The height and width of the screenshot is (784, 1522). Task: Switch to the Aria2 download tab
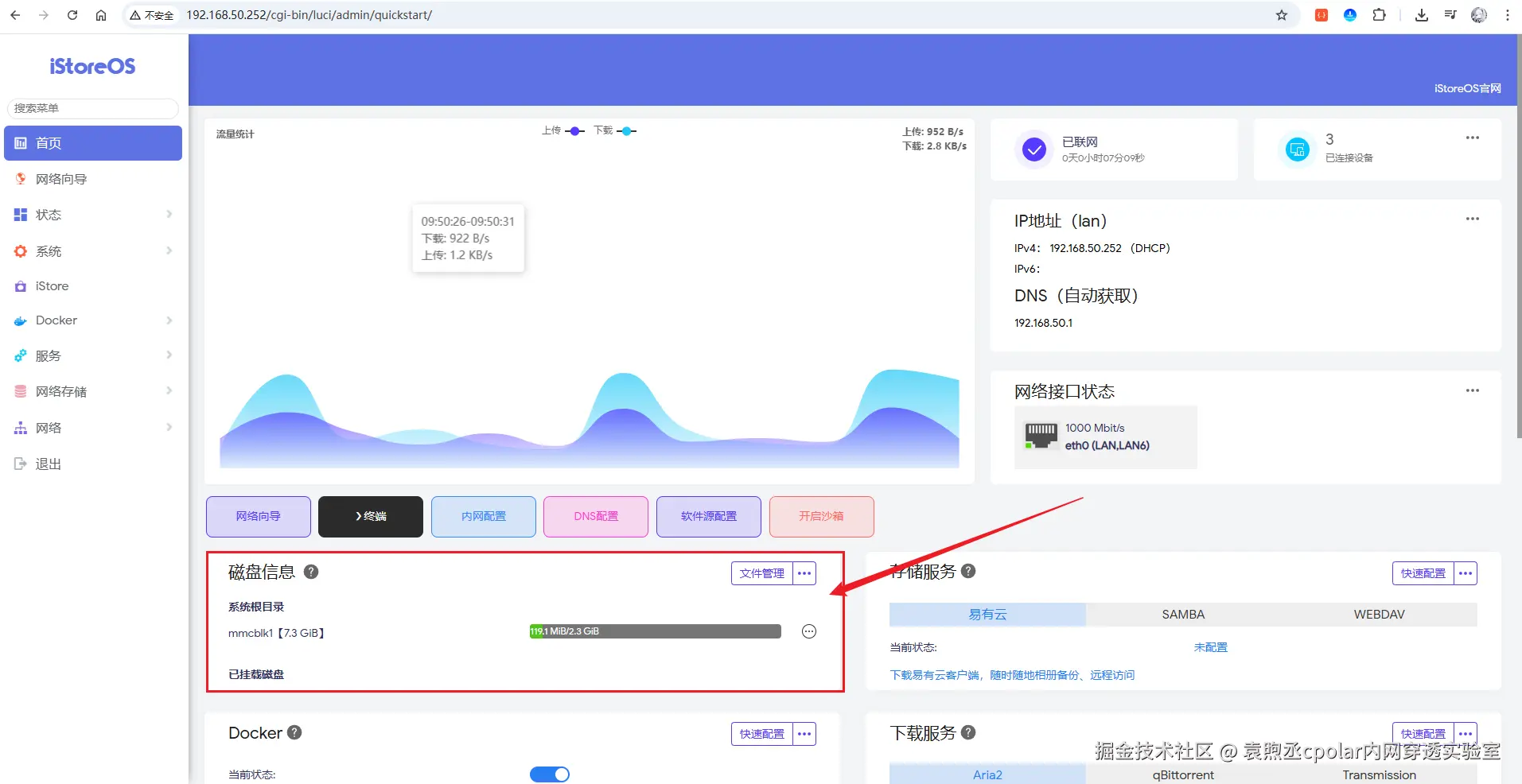pyautogui.click(x=987, y=774)
